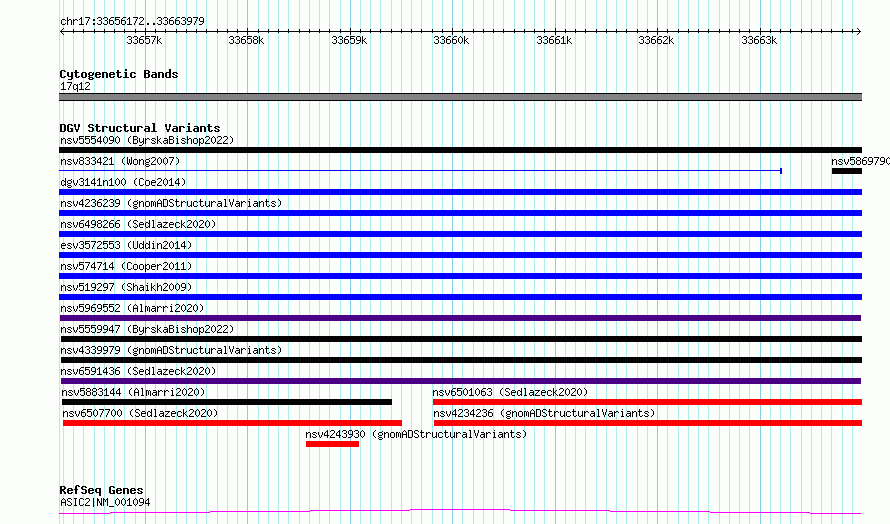
Task: Select the black bar under nsv5554090
Action: [460, 150]
